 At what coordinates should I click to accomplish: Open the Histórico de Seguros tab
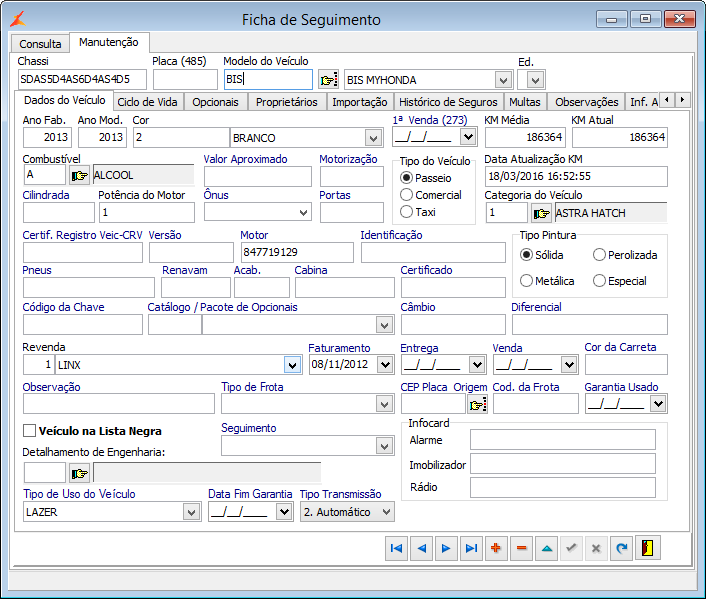pyautogui.click(x=447, y=102)
